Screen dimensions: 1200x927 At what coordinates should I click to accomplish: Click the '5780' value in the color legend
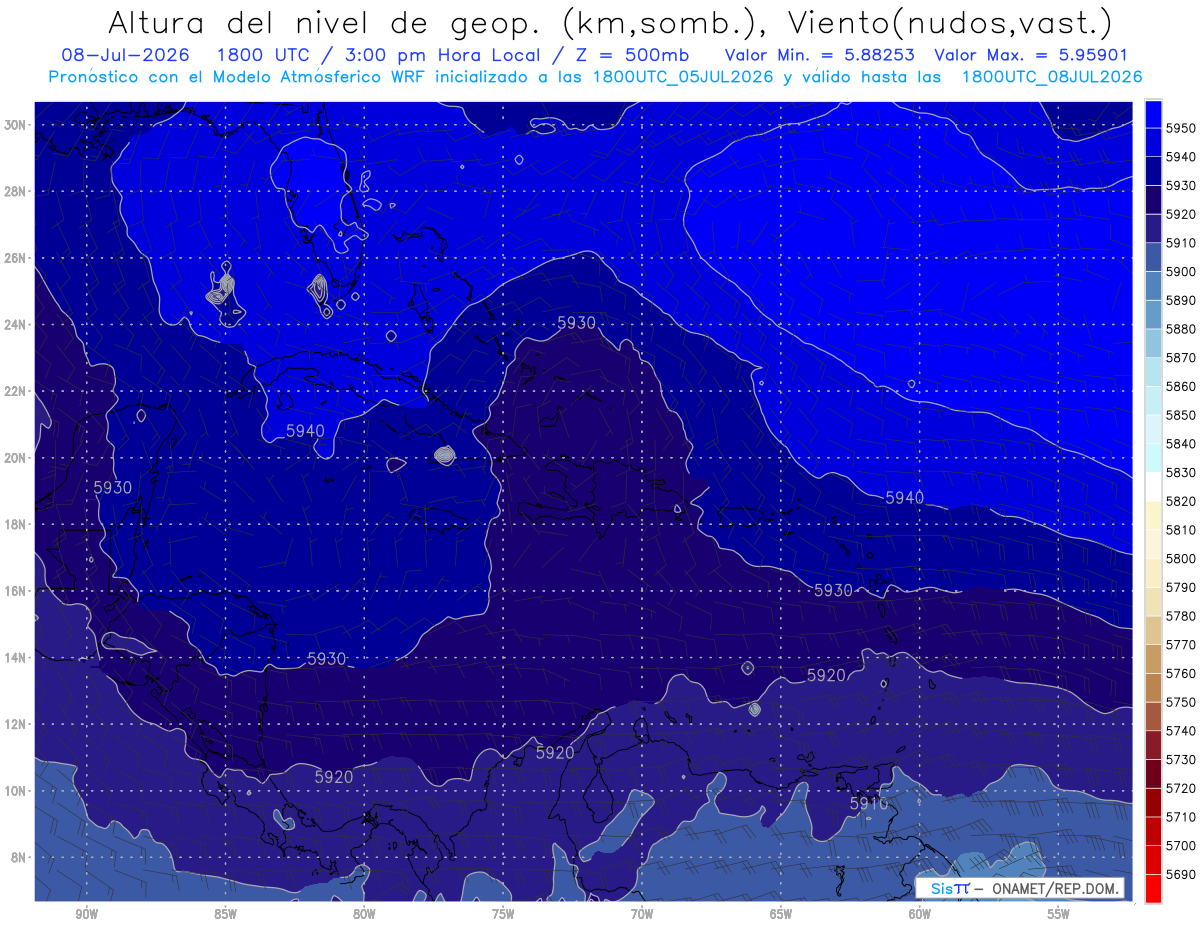tap(1180, 616)
